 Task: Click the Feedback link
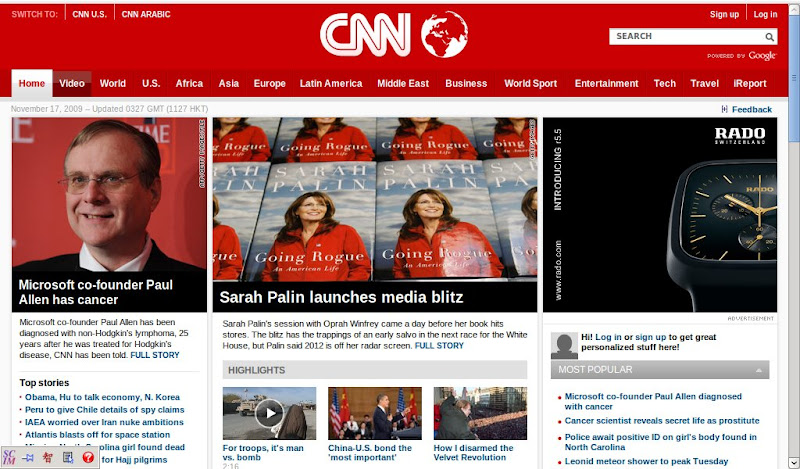(752, 109)
